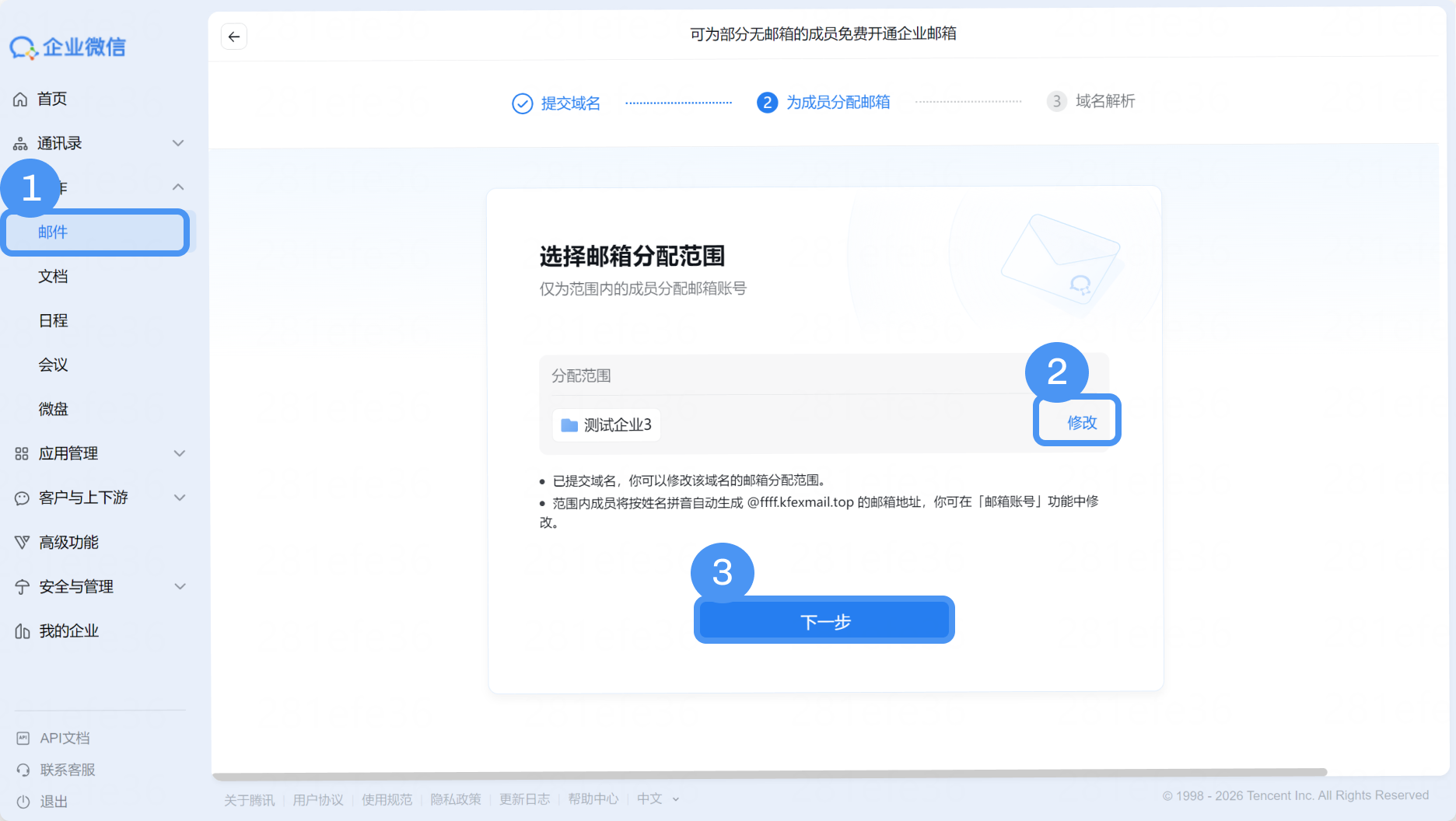The height and width of the screenshot is (821, 1456).
Task: Open the 隐私政策 footer link
Action: 456,799
